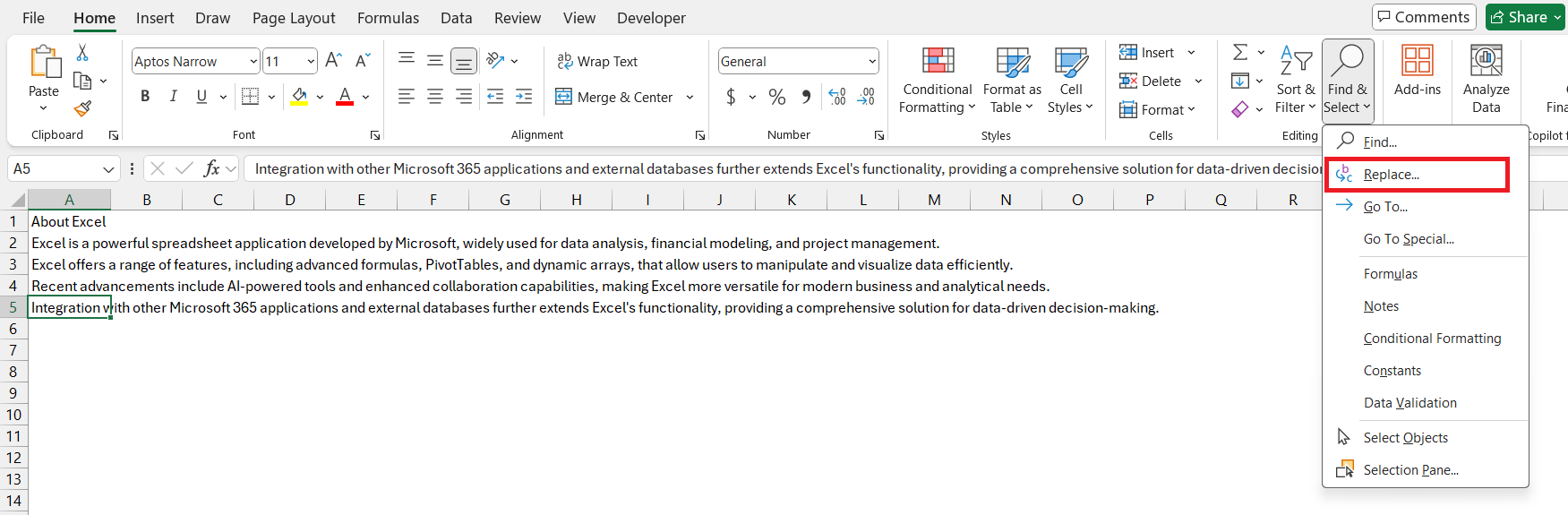Click the Clear eraser icon
1568x515 pixels.
click(1240, 109)
